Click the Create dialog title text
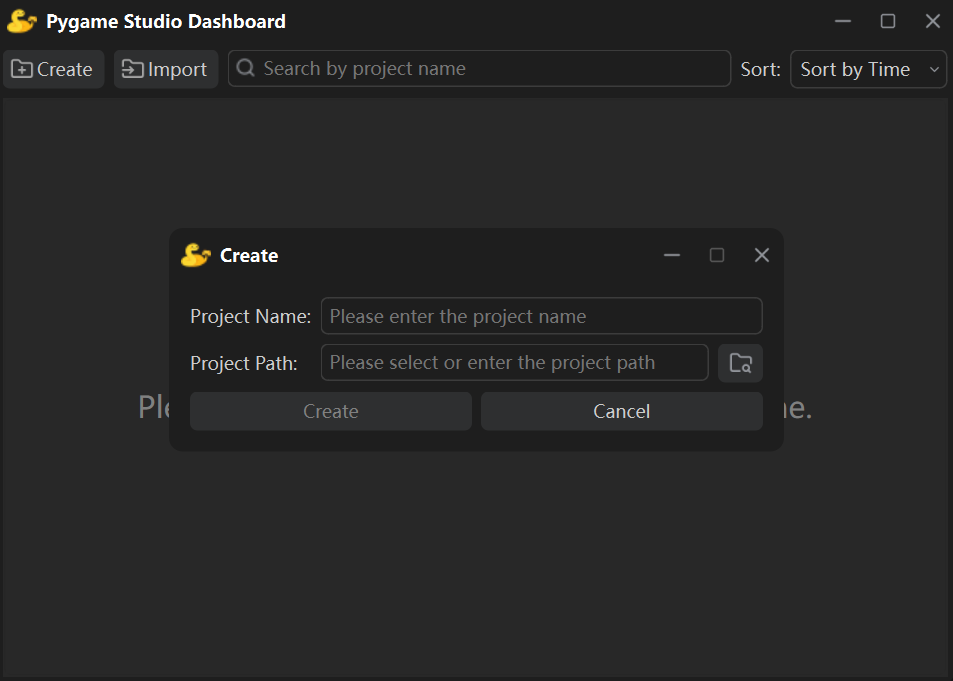This screenshot has height=681, width=953. [x=249, y=255]
